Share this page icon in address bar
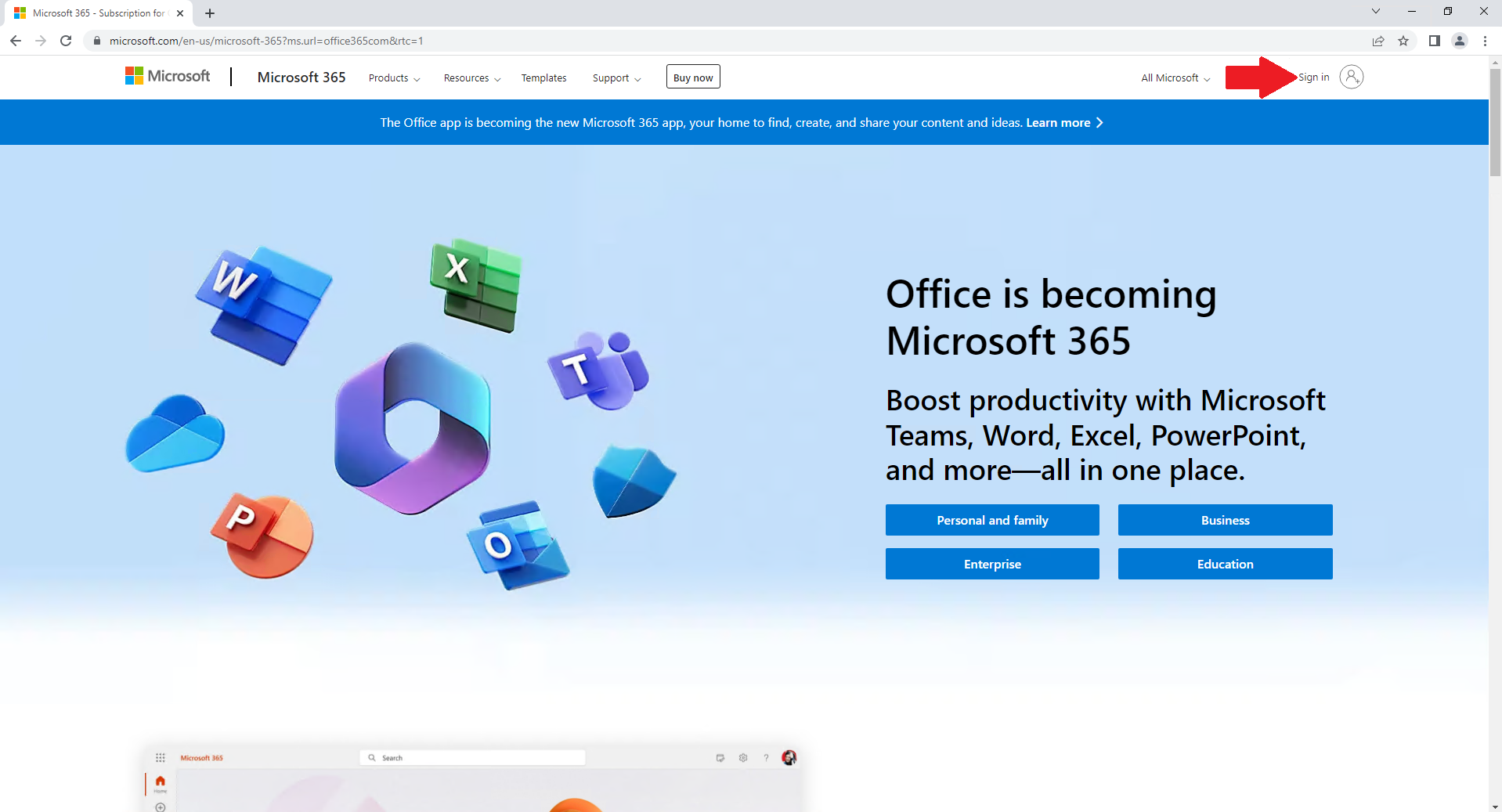 click(1378, 41)
